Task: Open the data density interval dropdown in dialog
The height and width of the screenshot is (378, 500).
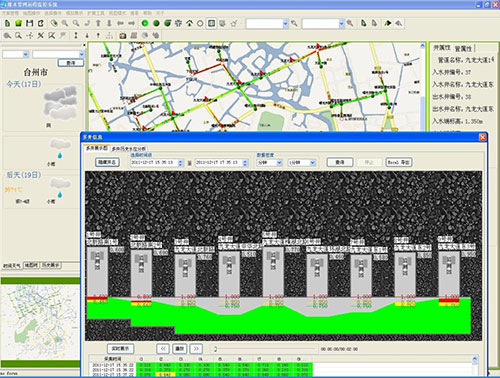Action: 313,162
